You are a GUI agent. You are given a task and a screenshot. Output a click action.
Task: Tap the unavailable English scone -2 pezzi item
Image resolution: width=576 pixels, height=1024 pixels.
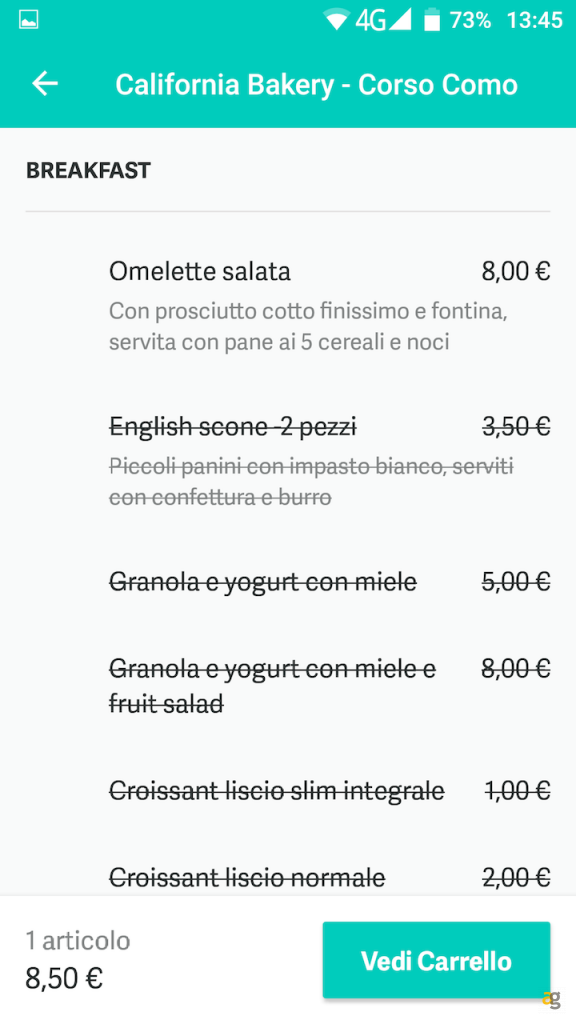pyautogui.click(x=232, y=426)
